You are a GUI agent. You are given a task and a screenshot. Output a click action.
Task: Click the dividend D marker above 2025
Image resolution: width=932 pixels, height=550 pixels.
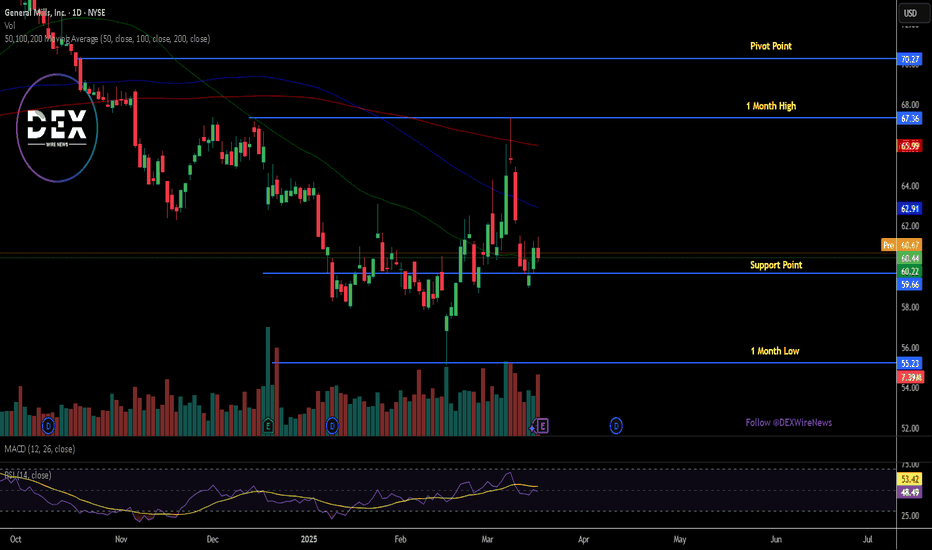click(x=332, y=426)
